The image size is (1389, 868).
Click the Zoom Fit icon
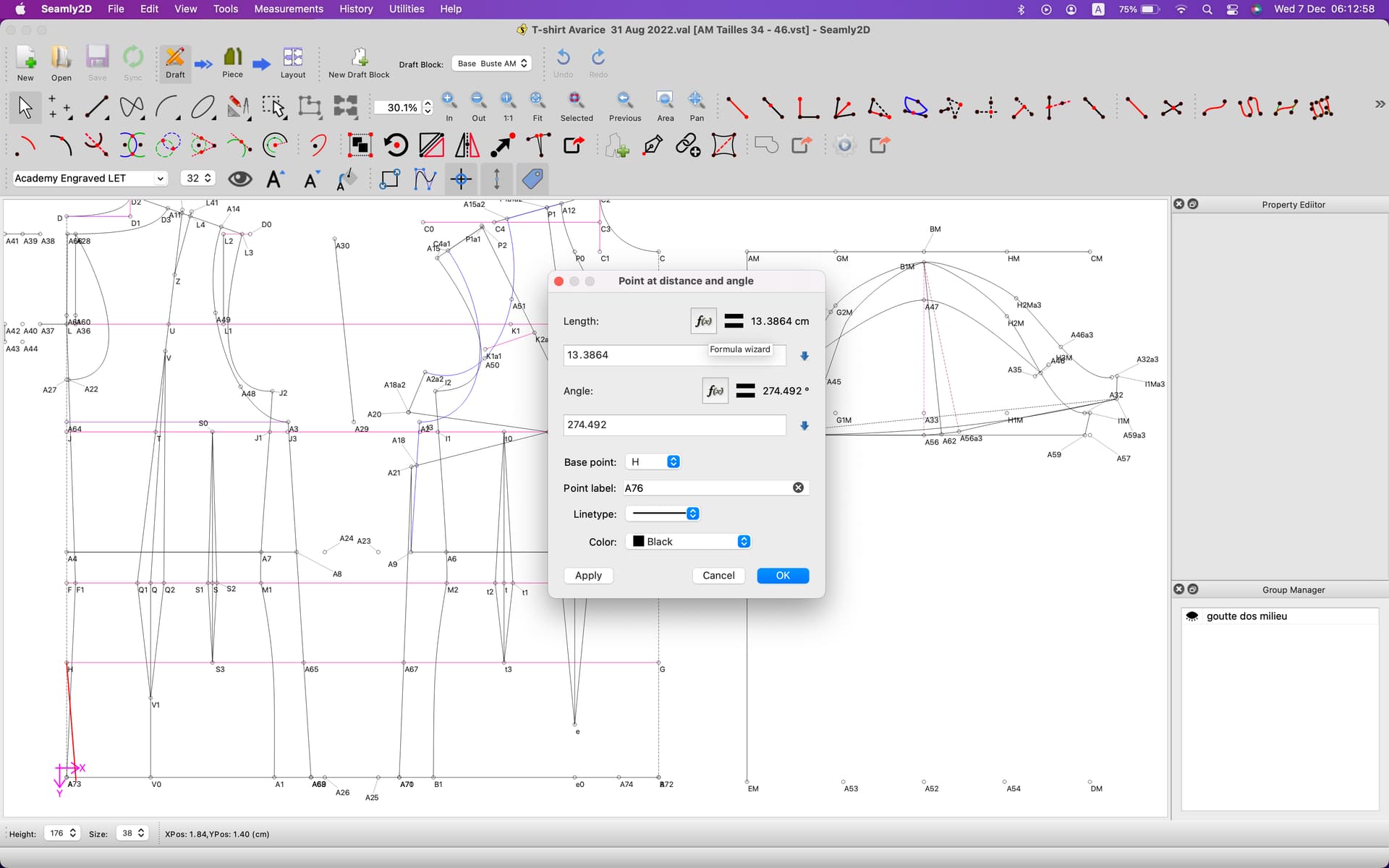coord(537,100)
